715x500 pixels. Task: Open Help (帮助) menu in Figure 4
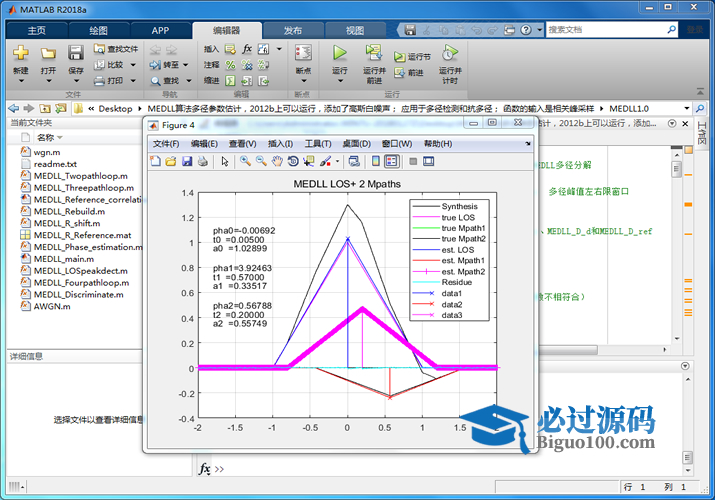438,144
